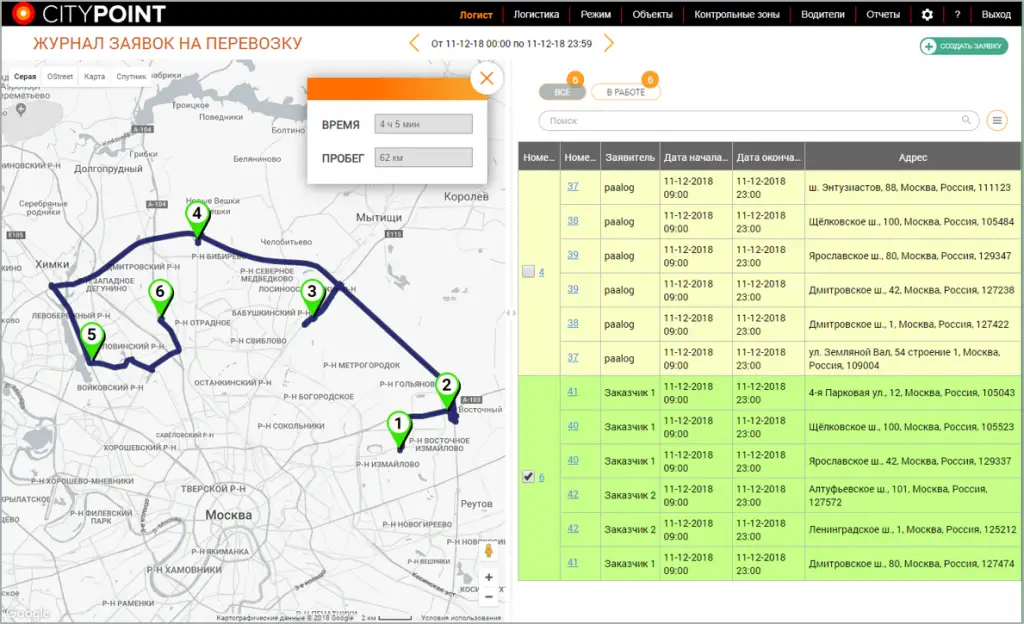Open the list options menu icon
This screenshot has width=1024, height=624.
(x=997, y=120)
